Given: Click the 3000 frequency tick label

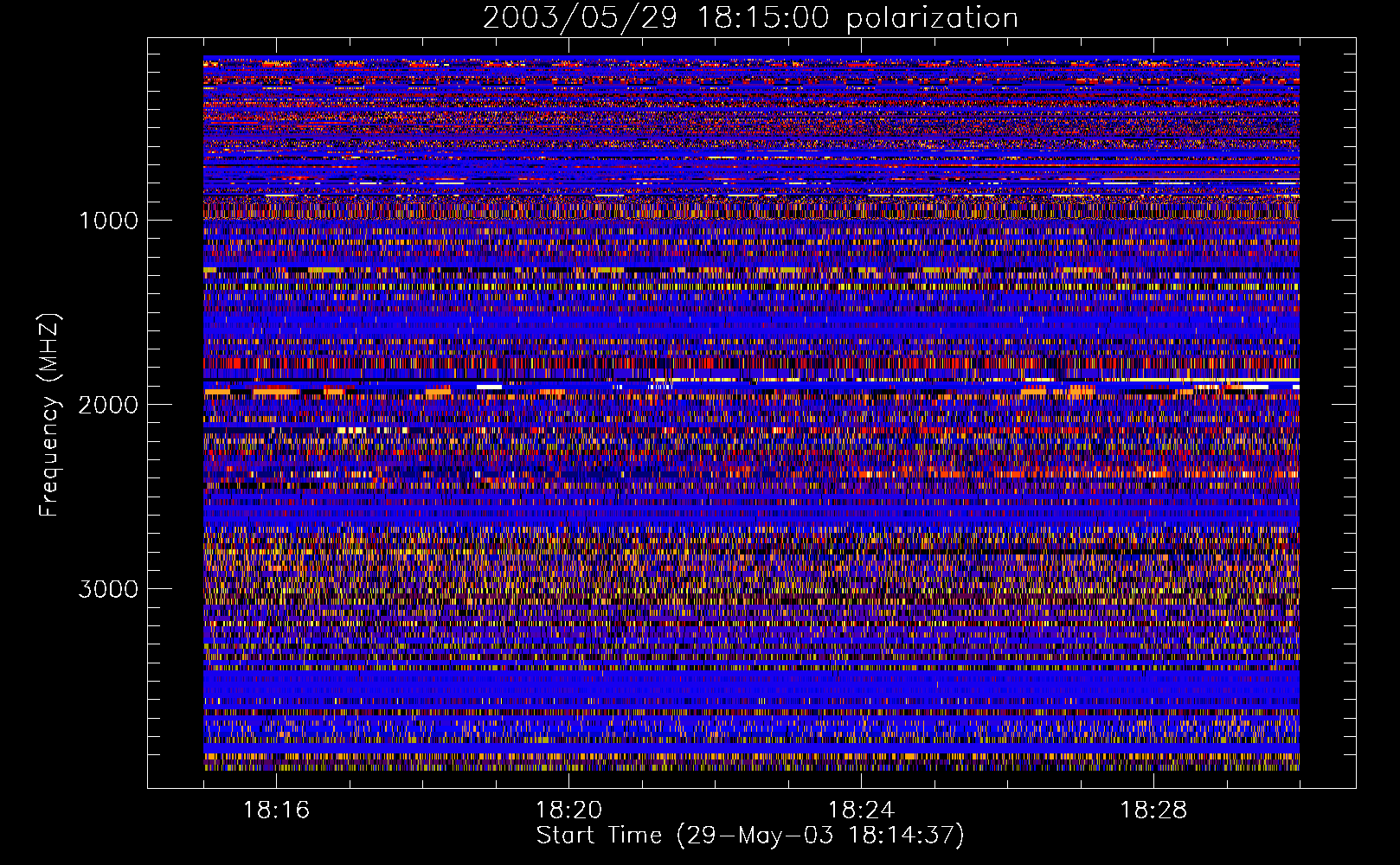Looking at the screenshot, I should [108, 589].
